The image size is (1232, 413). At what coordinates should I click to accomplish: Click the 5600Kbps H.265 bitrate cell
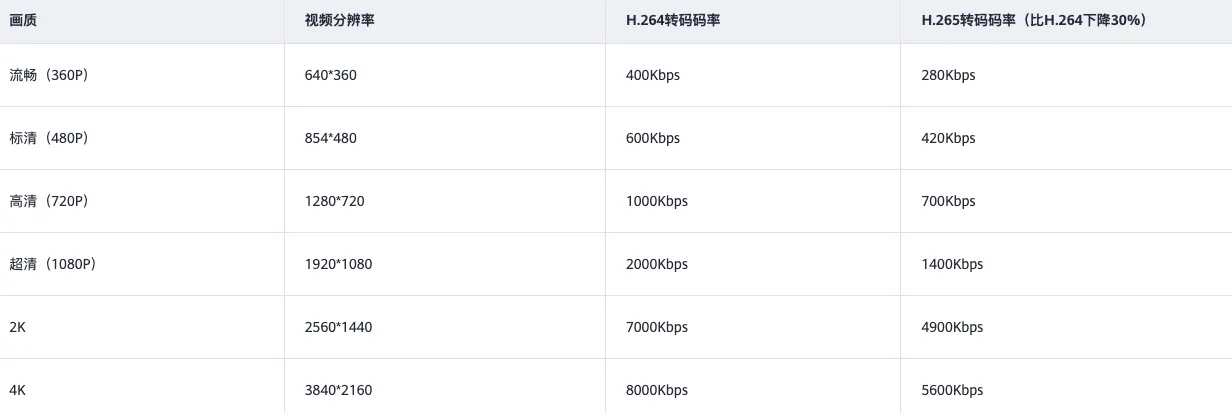tap(952, 390)
